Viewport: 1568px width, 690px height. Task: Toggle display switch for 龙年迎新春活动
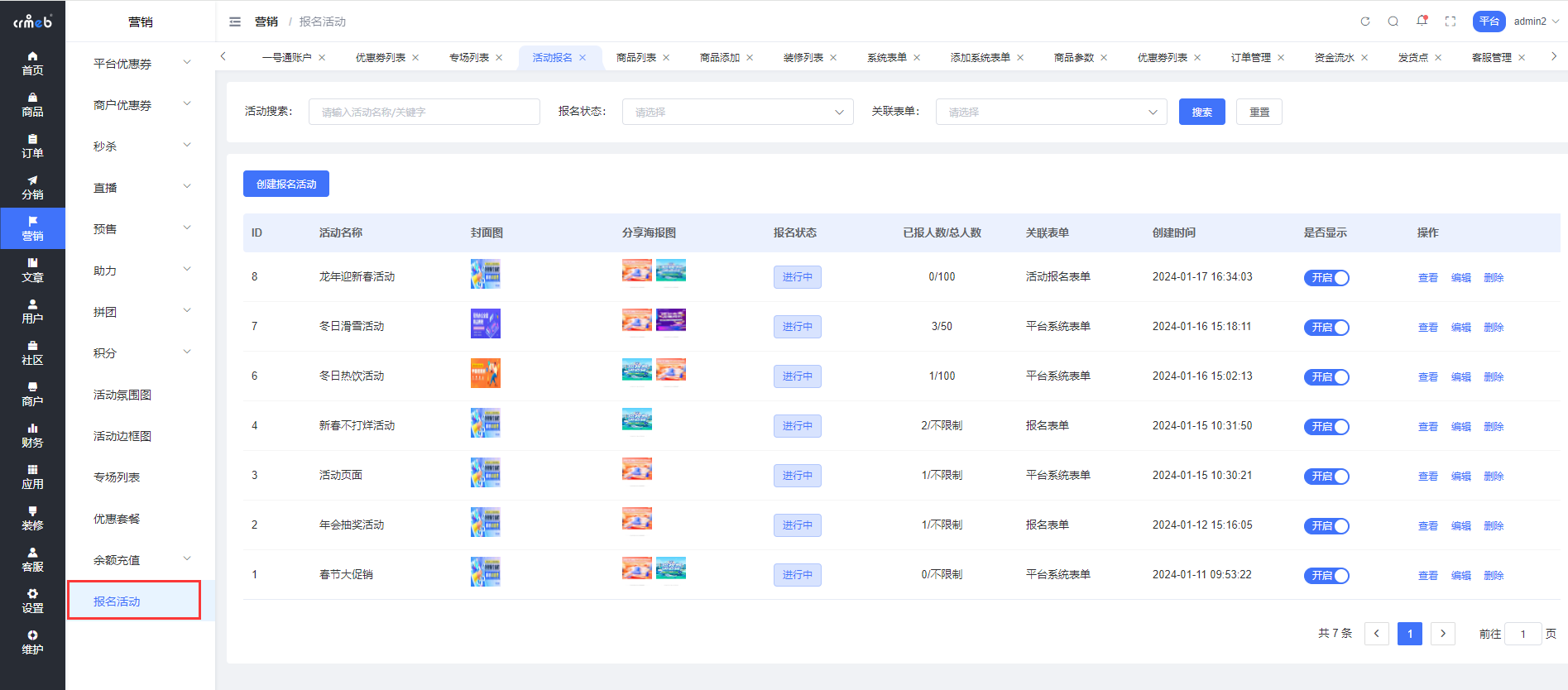1326,278
